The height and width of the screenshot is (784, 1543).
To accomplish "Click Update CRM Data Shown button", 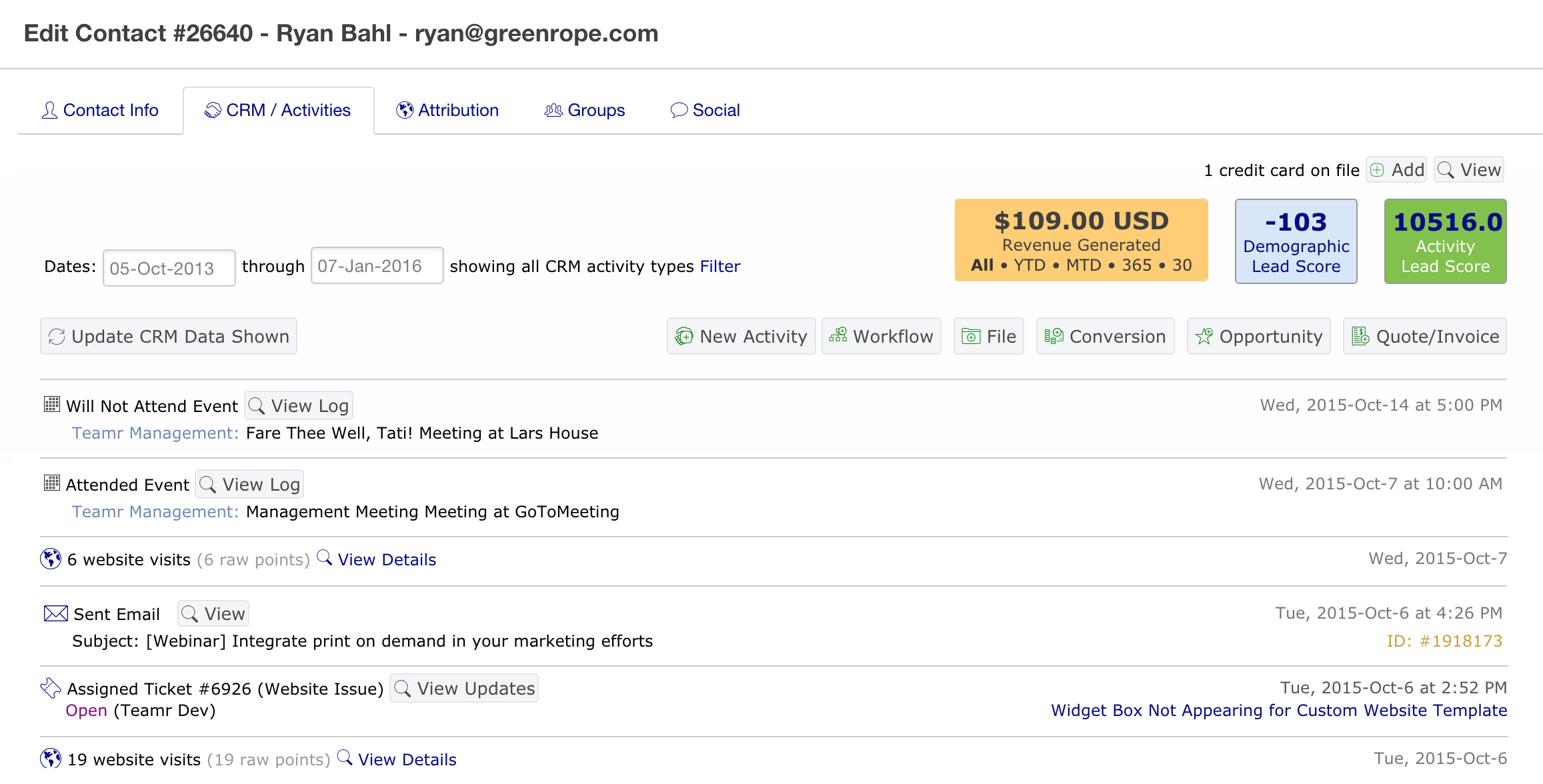I will coord(169,337).
